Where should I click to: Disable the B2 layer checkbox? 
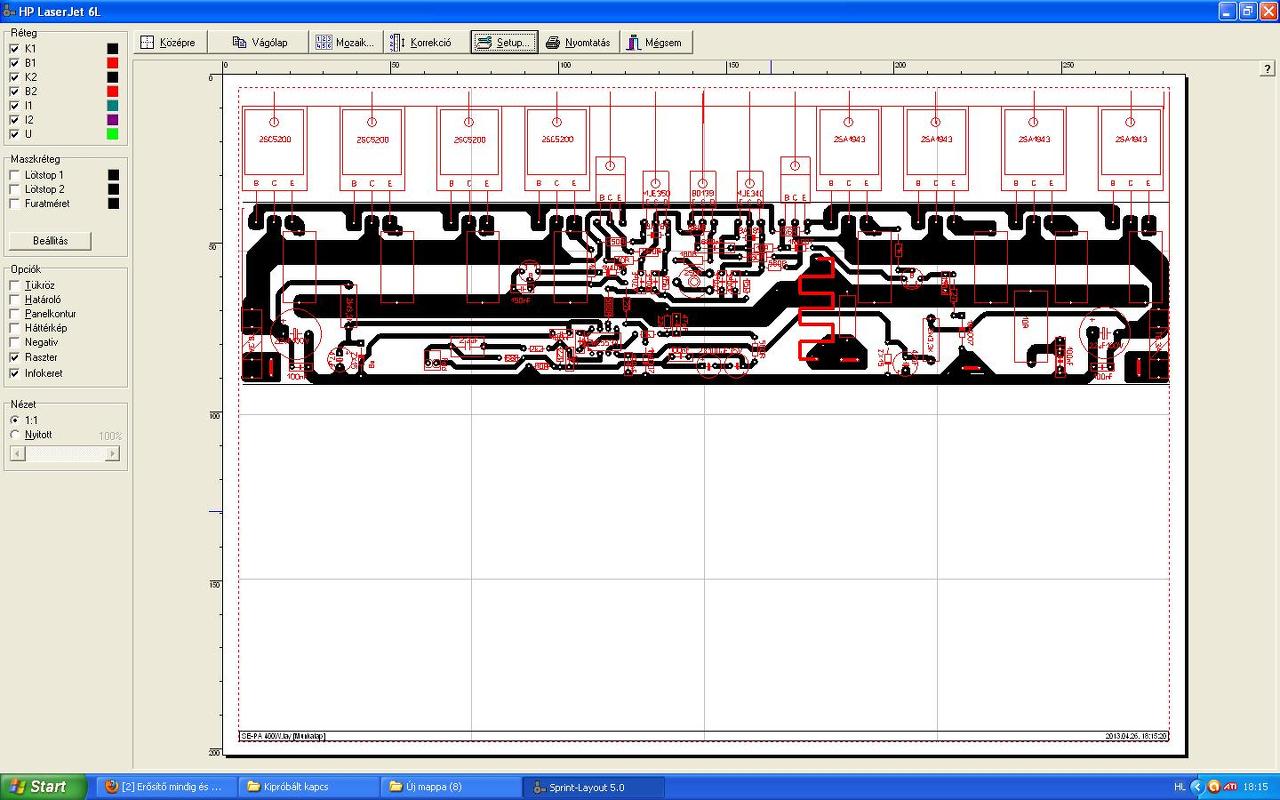(x=14, y=91)
